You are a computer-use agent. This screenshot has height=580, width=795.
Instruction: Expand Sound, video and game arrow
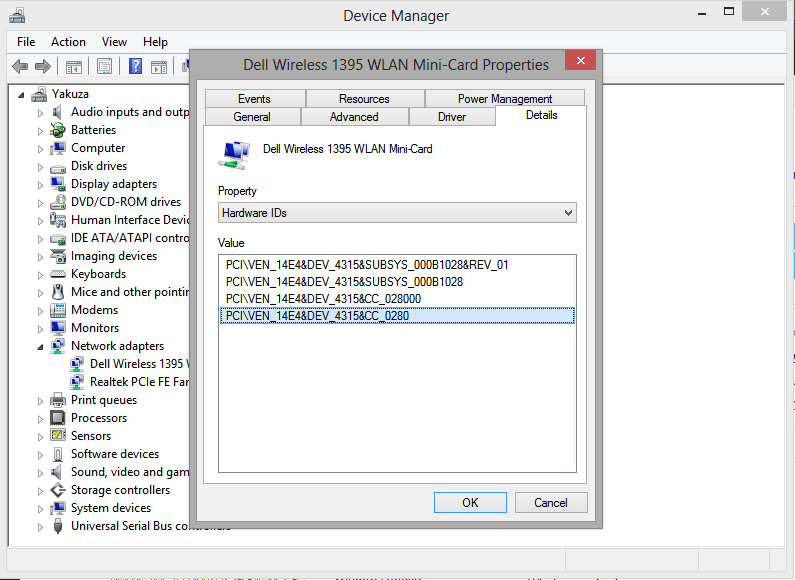tap(40, 473)
